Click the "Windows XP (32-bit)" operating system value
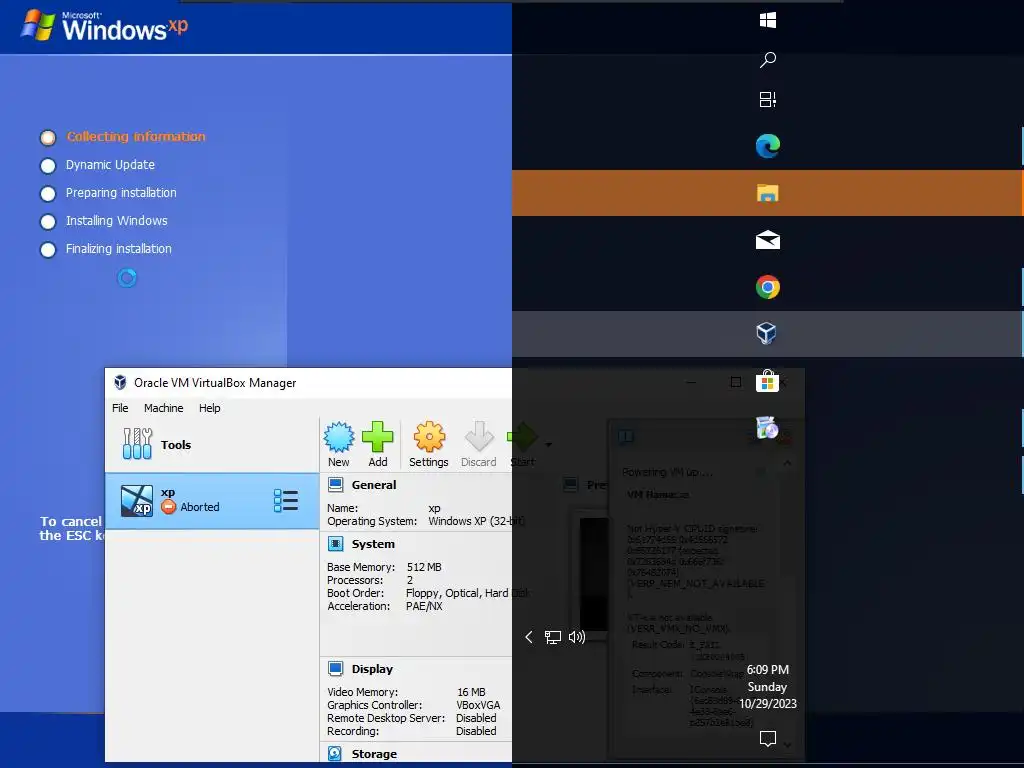Screen dimensions: 1024x768 [x=477, y=522]
